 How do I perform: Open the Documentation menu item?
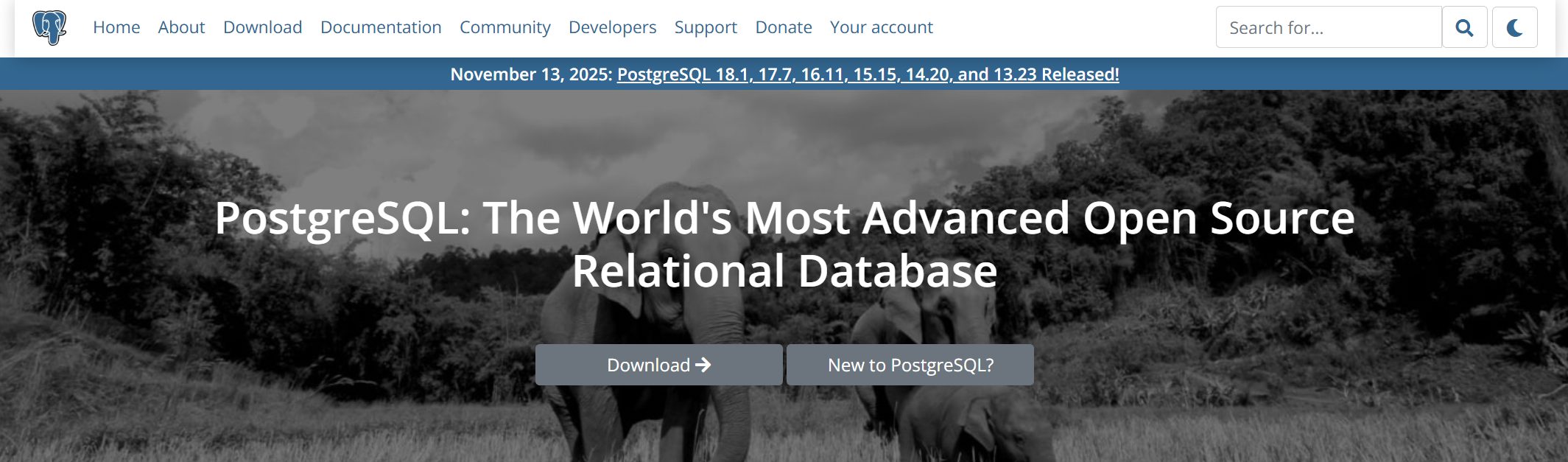click(x=381, y=27)
